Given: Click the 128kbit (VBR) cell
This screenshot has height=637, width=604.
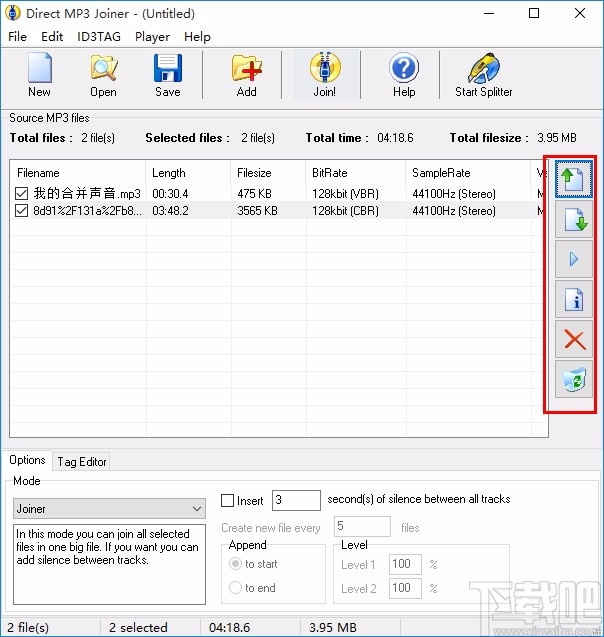Looking at the screenshot, I should (x=345, y=194).
